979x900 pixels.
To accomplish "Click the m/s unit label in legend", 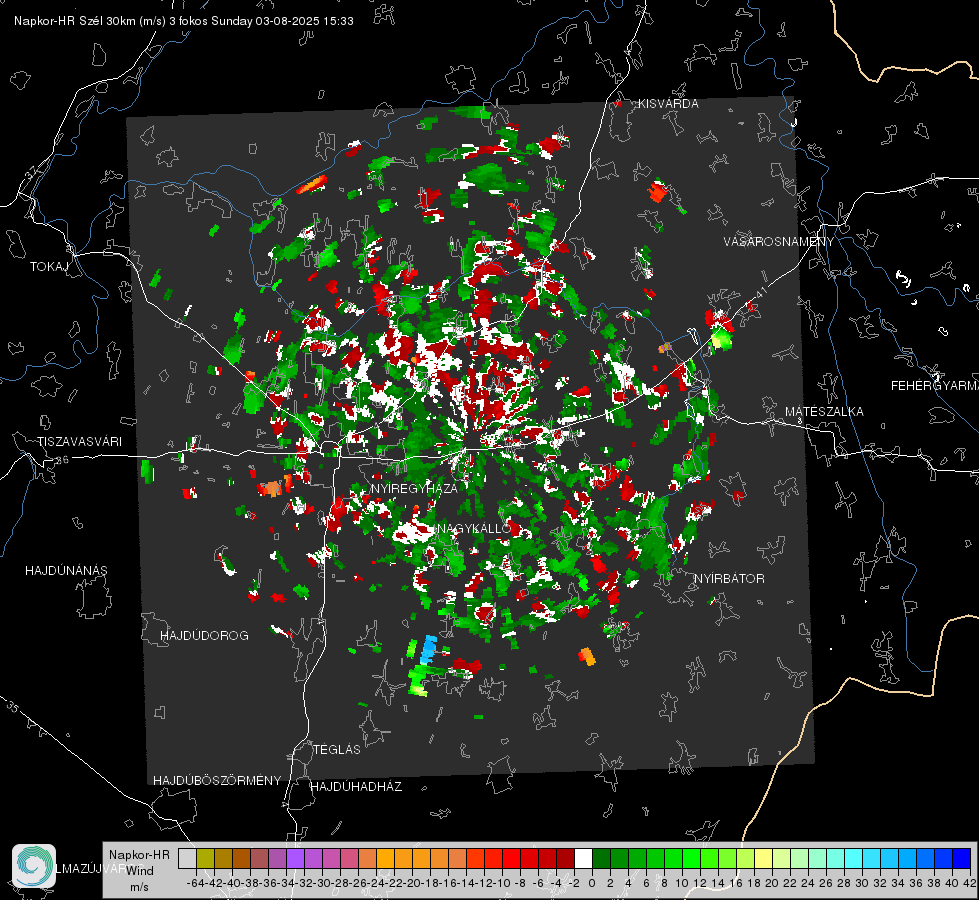I will [x=139, y=887].
